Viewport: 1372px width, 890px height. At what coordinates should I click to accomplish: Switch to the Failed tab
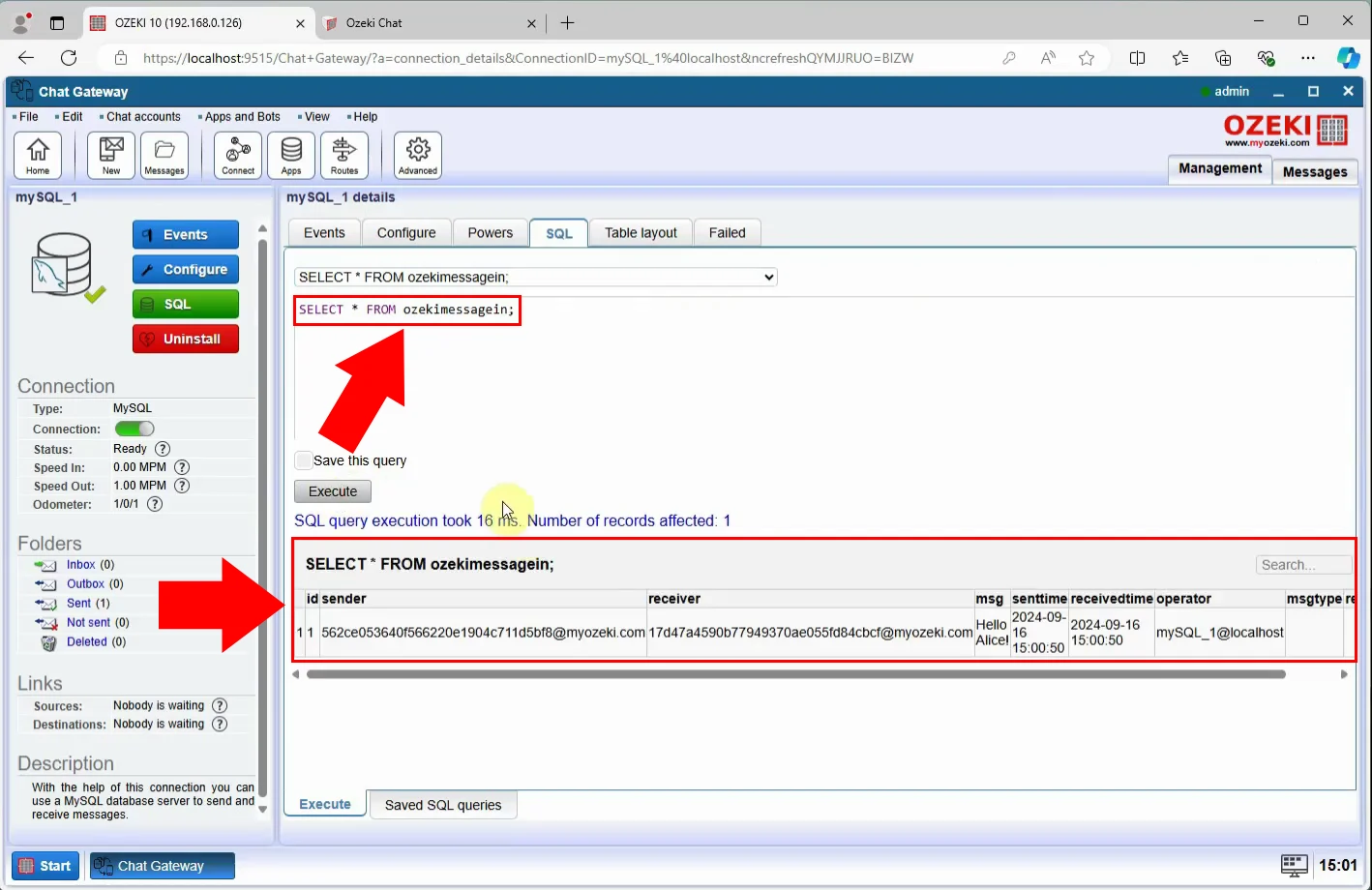point(728,233)
